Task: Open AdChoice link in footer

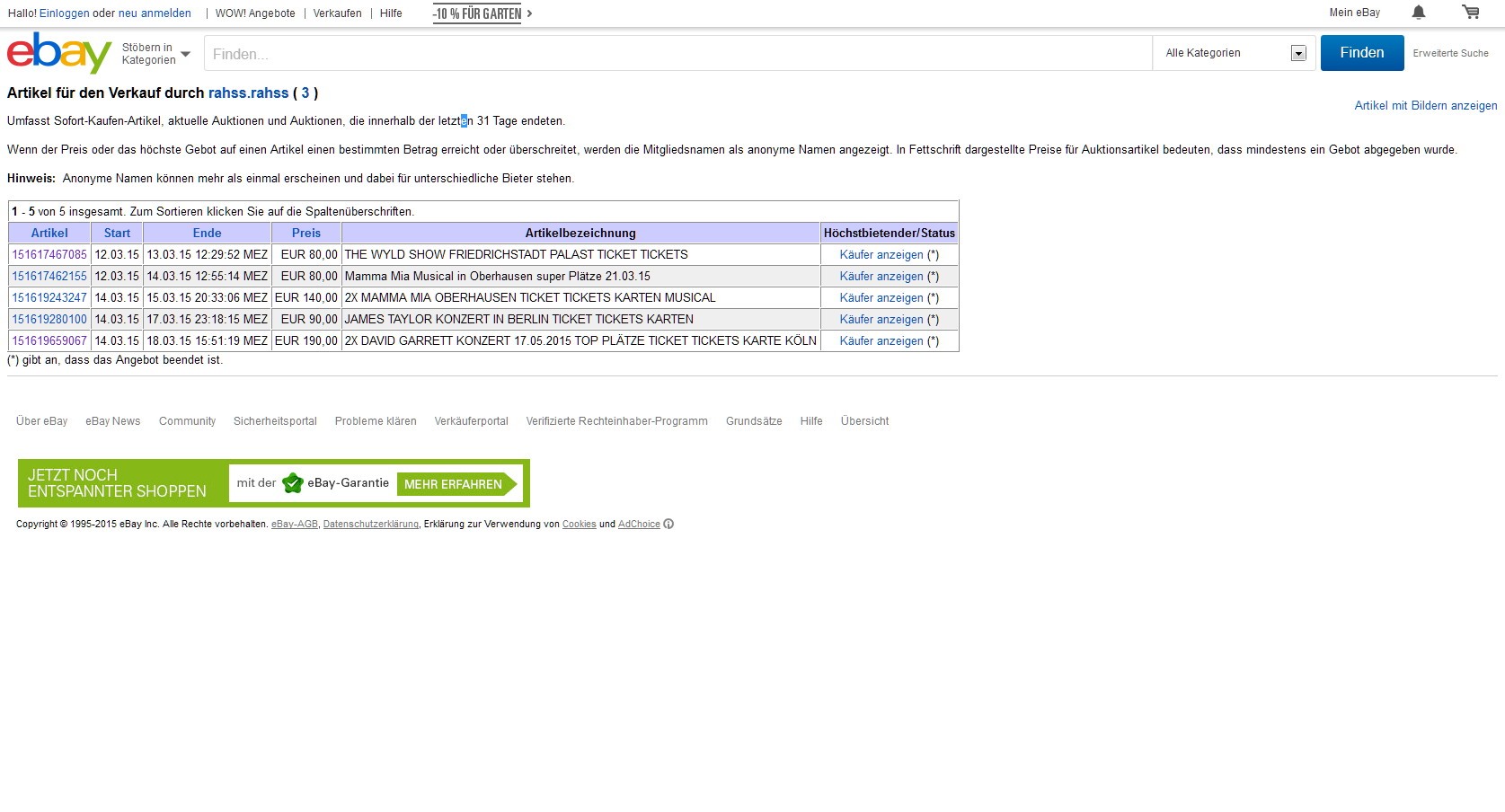Action: coord(639,525)
